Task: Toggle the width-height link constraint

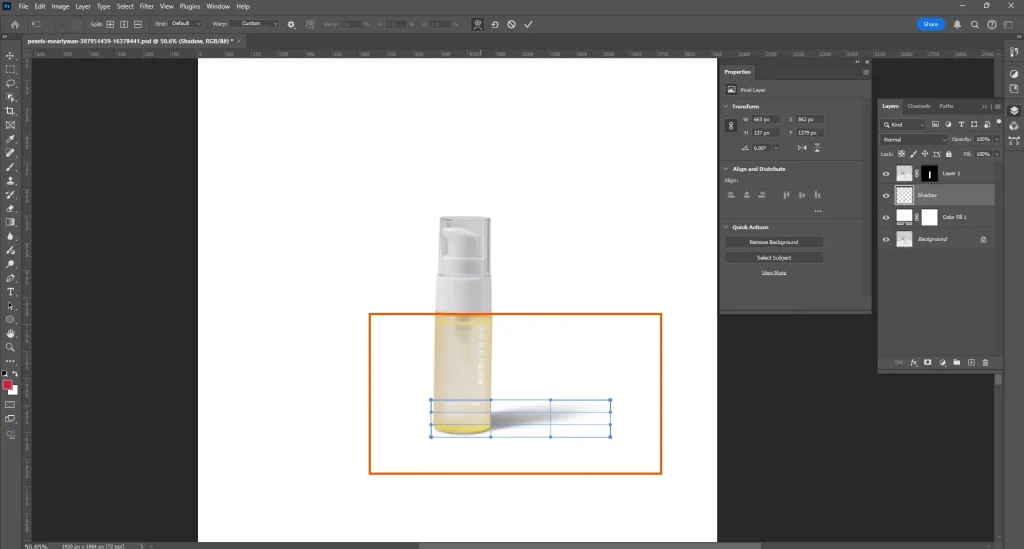Action: 731,126
